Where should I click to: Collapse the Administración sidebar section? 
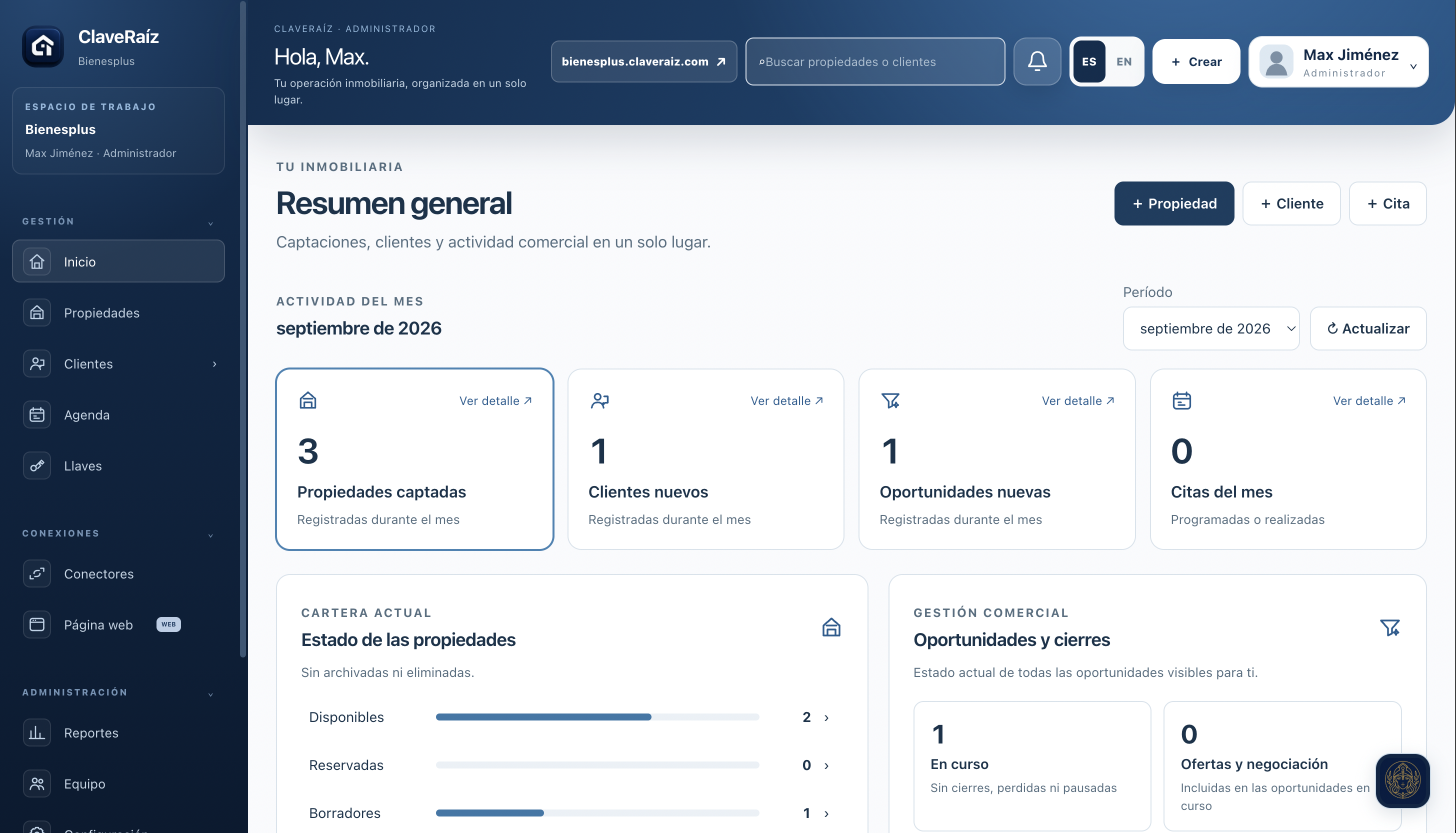click(210, 694)
